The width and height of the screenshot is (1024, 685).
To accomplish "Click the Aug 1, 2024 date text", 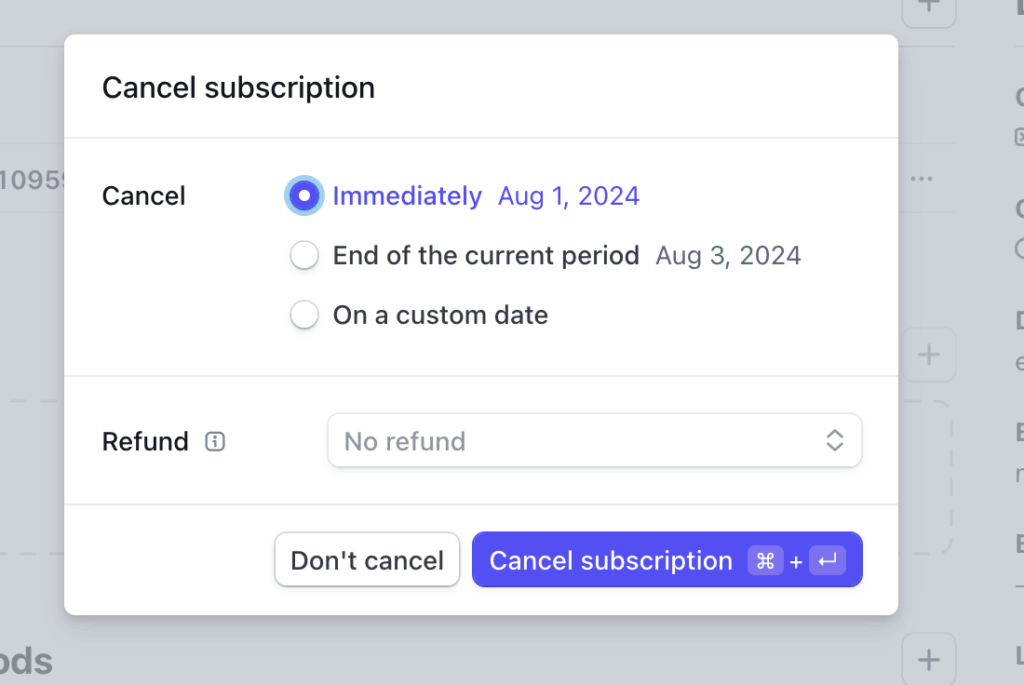I will click(x=569, y=196).
